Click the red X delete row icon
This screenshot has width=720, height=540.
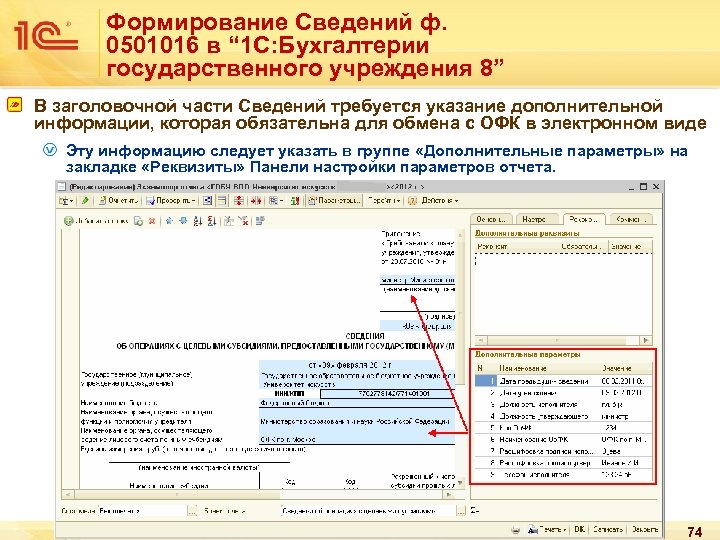point(152,221)
